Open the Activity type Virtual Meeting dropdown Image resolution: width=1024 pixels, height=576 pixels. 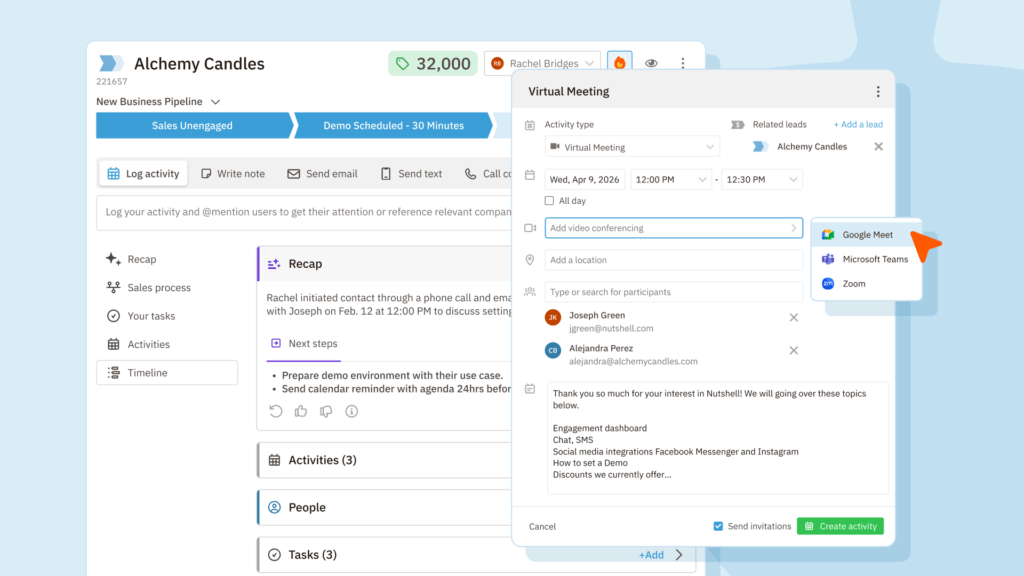click(632, 147)
